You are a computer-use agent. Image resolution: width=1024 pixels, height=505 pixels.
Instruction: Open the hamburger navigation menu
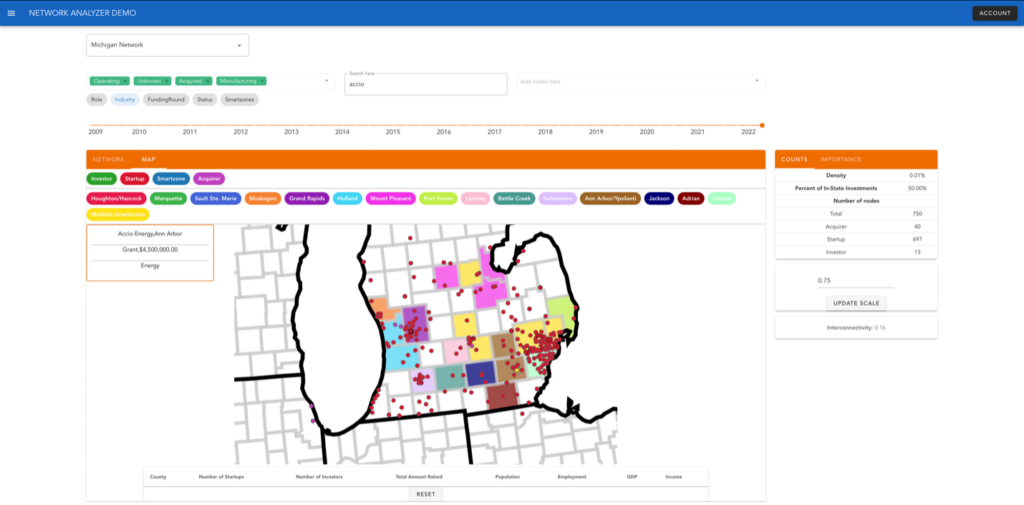coord(12,13)
